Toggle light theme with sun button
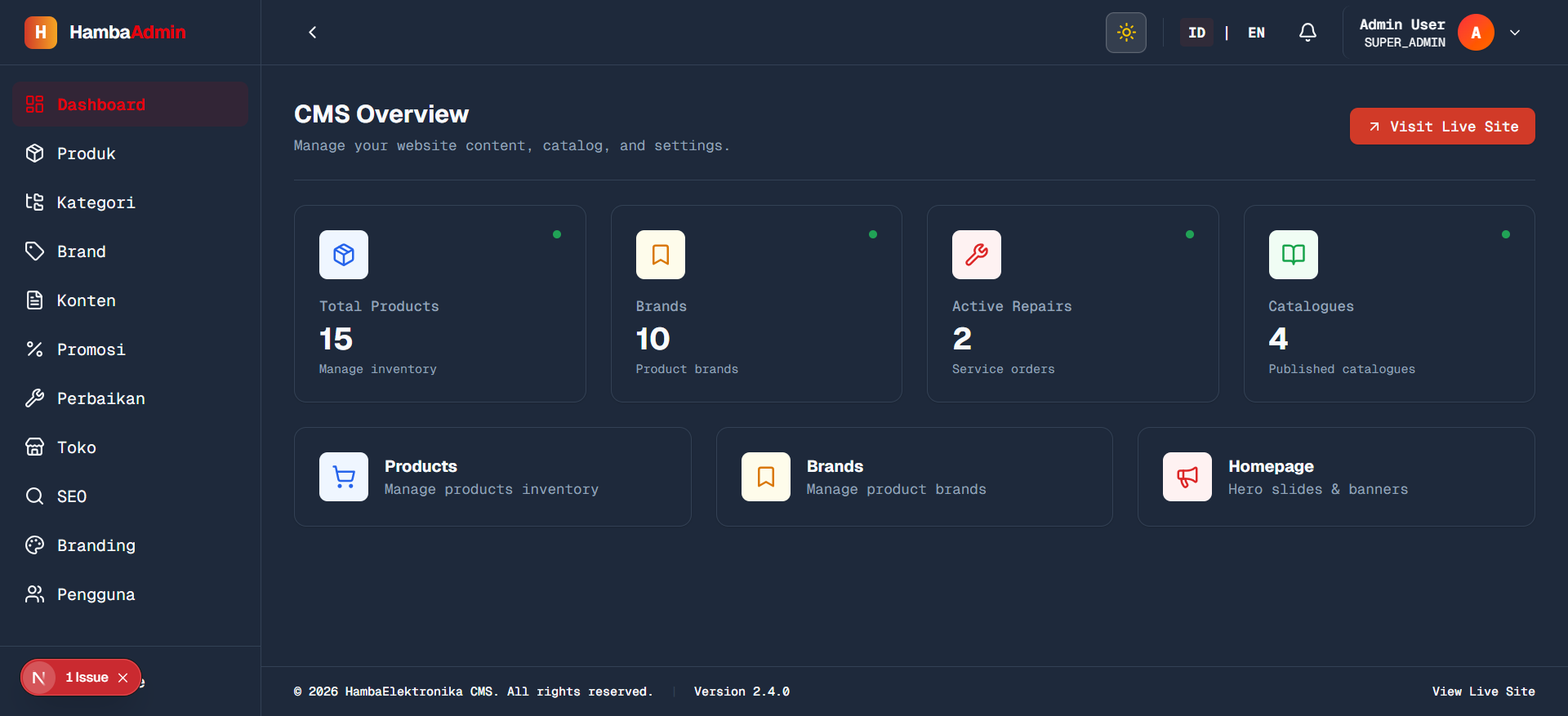Image resolution: width=1568 pixels, height=716 pixels. point(1126,33)
